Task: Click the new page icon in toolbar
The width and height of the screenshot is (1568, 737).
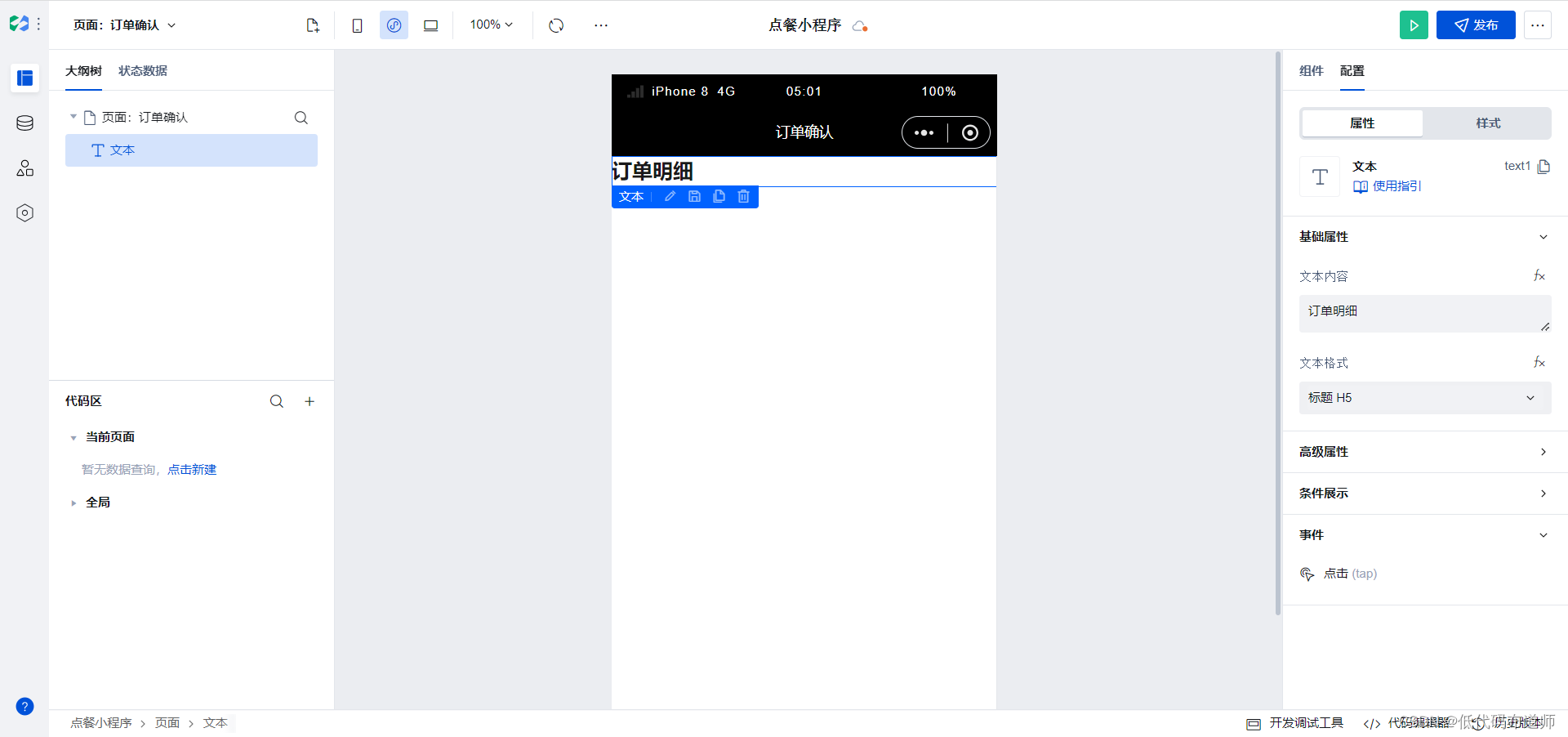Action: click(313, 25)
